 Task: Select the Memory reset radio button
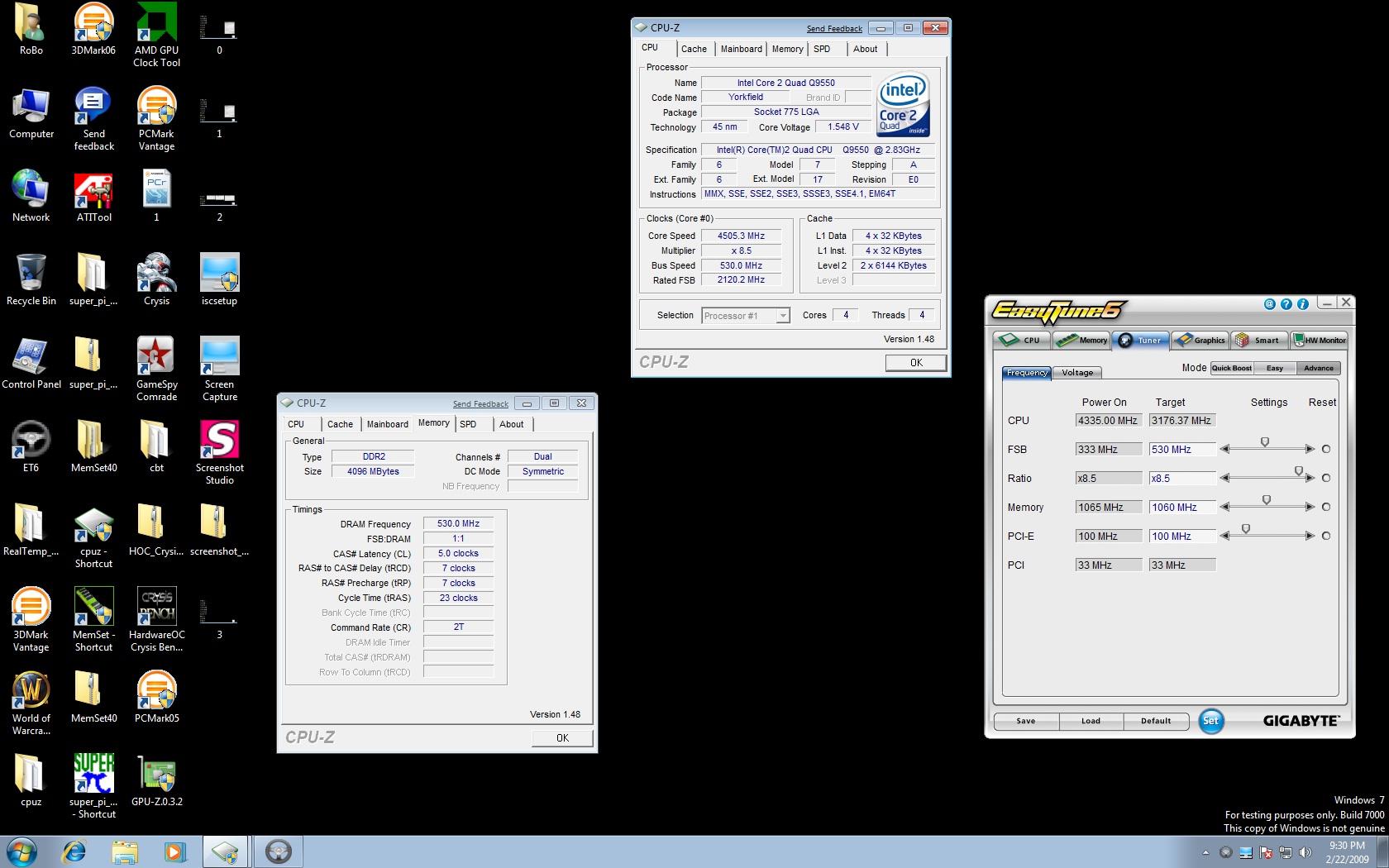click(1326, 507)
